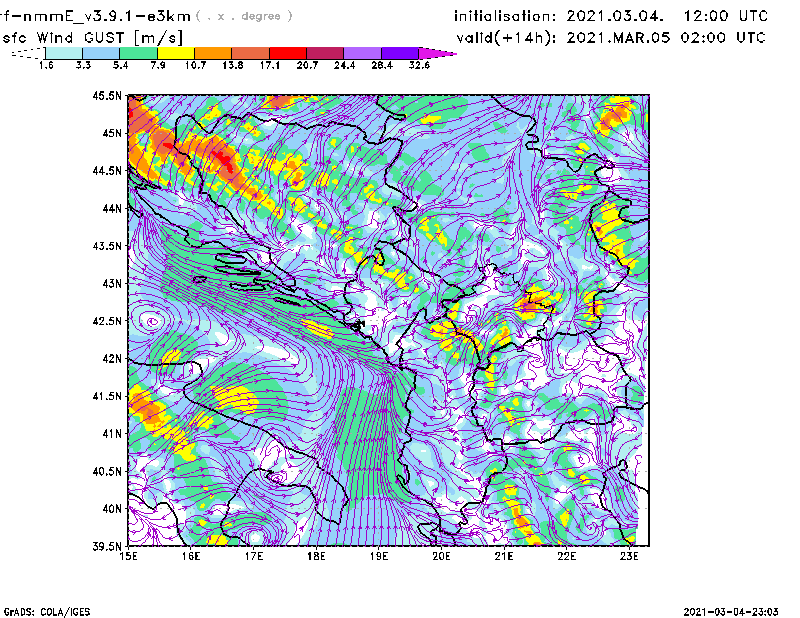Click the "43.5N" latitude label
Screen dimensions: 800x618
pos(107,246)
